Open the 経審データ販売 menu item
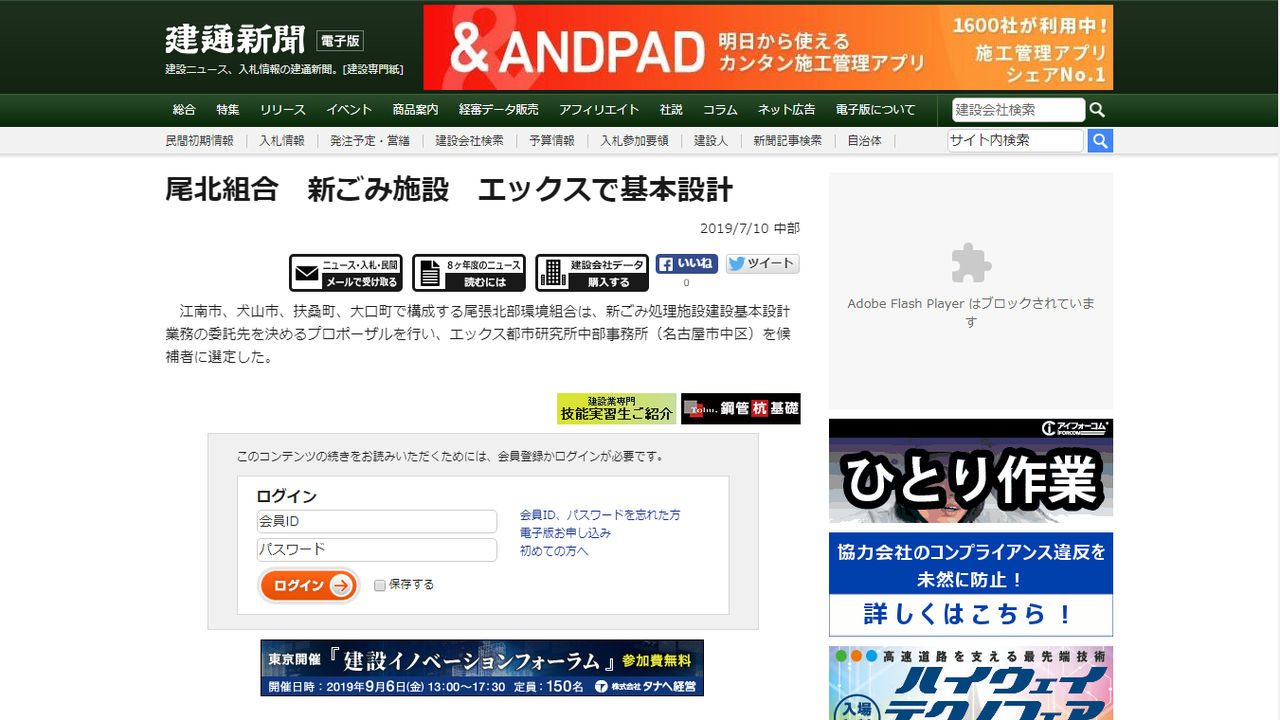1280x720 pixels. click(498, 110)
